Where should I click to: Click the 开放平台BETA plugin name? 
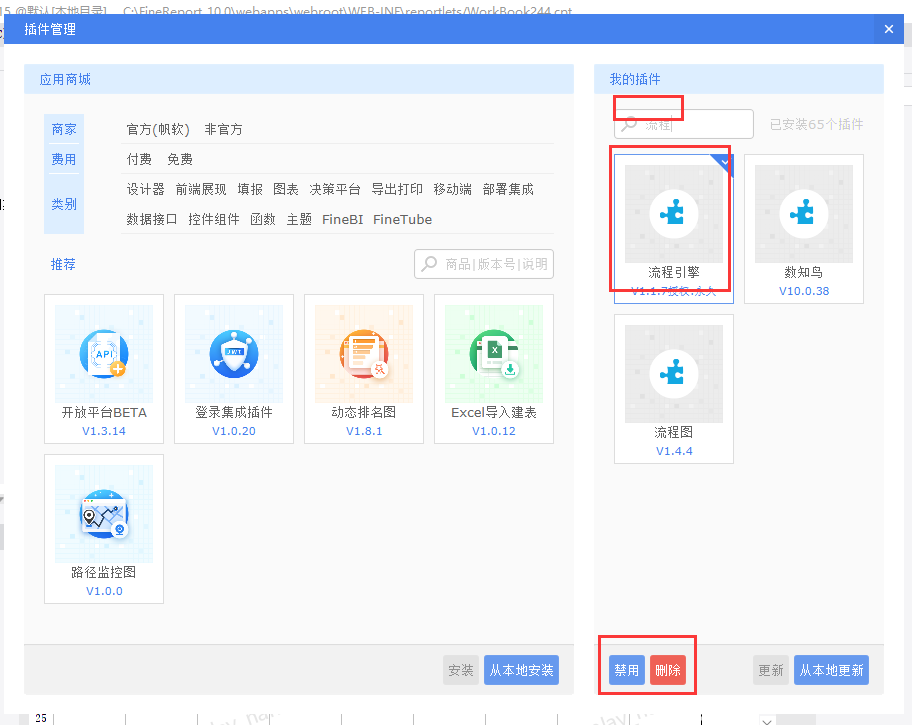coord(104,413)
